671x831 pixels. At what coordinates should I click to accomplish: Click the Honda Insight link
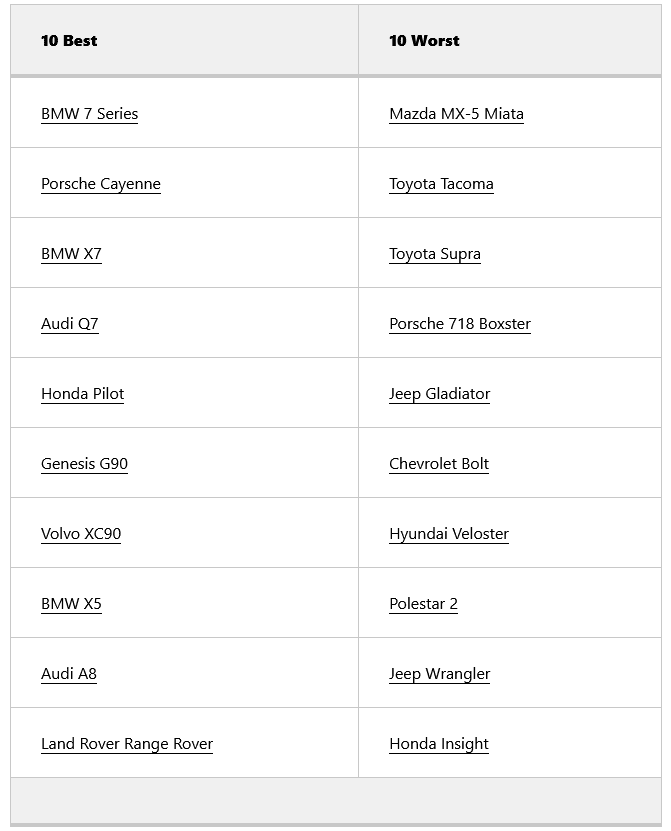coord(438,744)
